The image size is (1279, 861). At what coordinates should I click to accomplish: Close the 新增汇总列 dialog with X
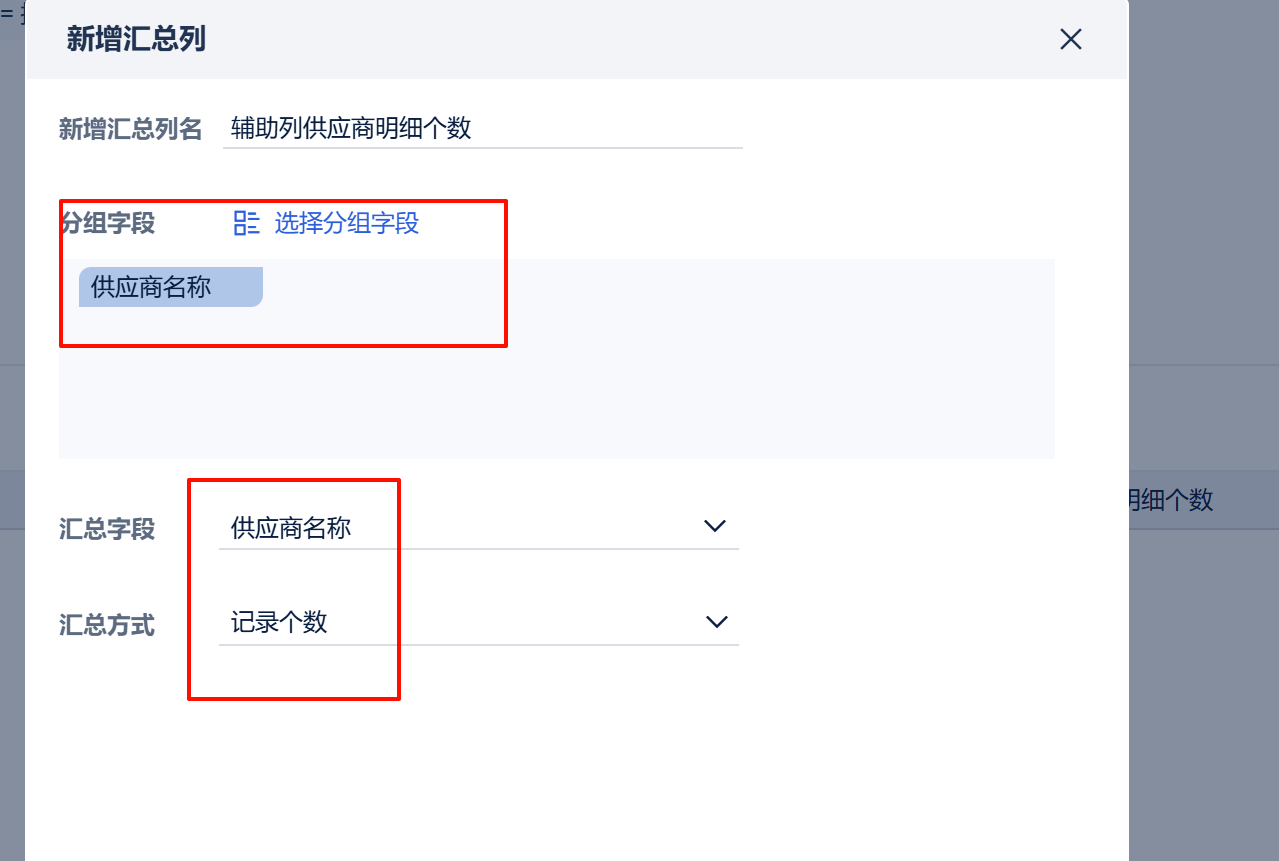click(x=1071, y=39)
